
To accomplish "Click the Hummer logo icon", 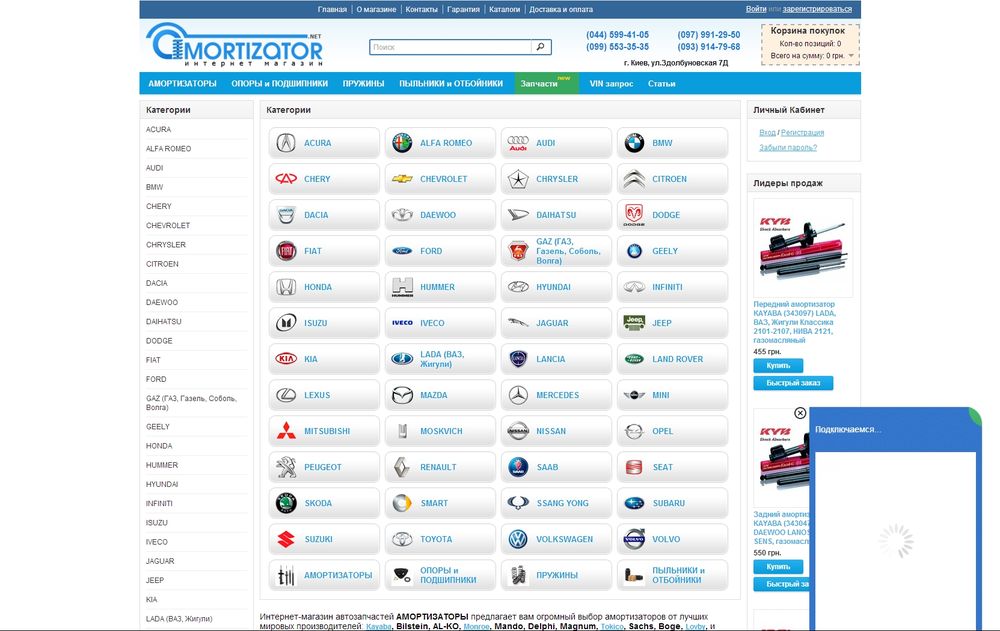I will coord(402,287).
